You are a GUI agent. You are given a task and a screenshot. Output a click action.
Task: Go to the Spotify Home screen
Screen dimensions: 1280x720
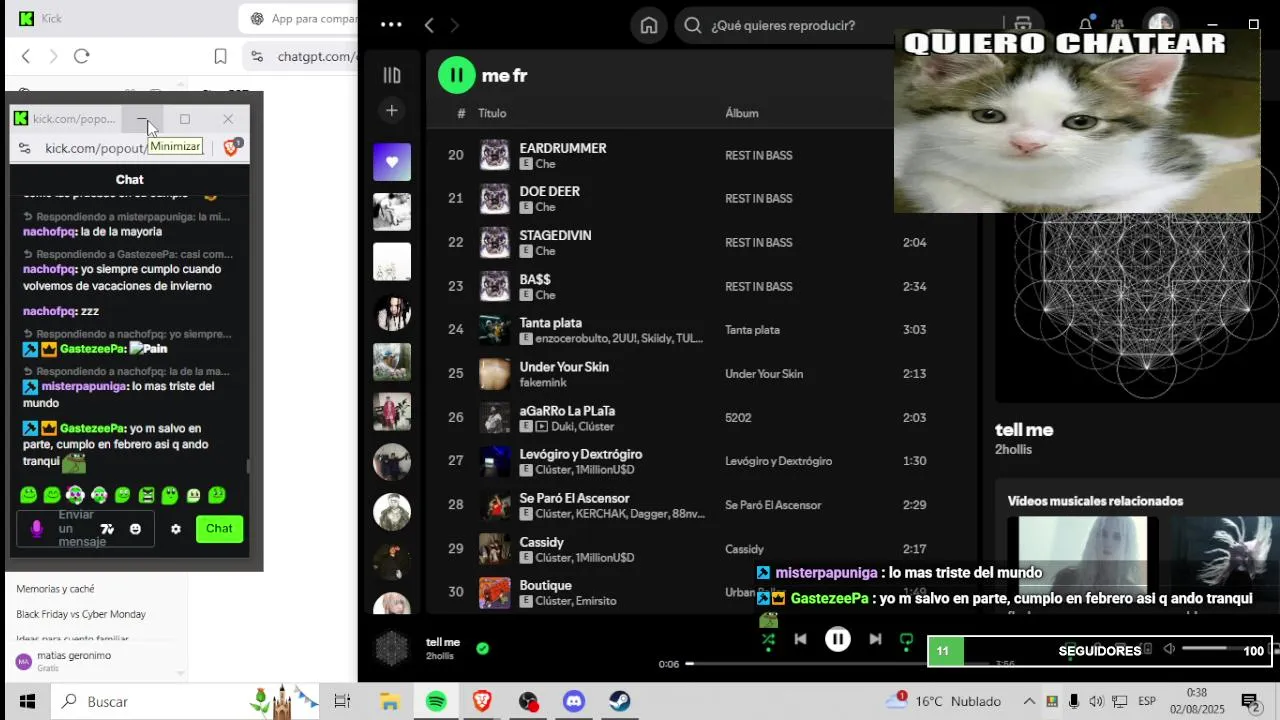click(649, 25)
